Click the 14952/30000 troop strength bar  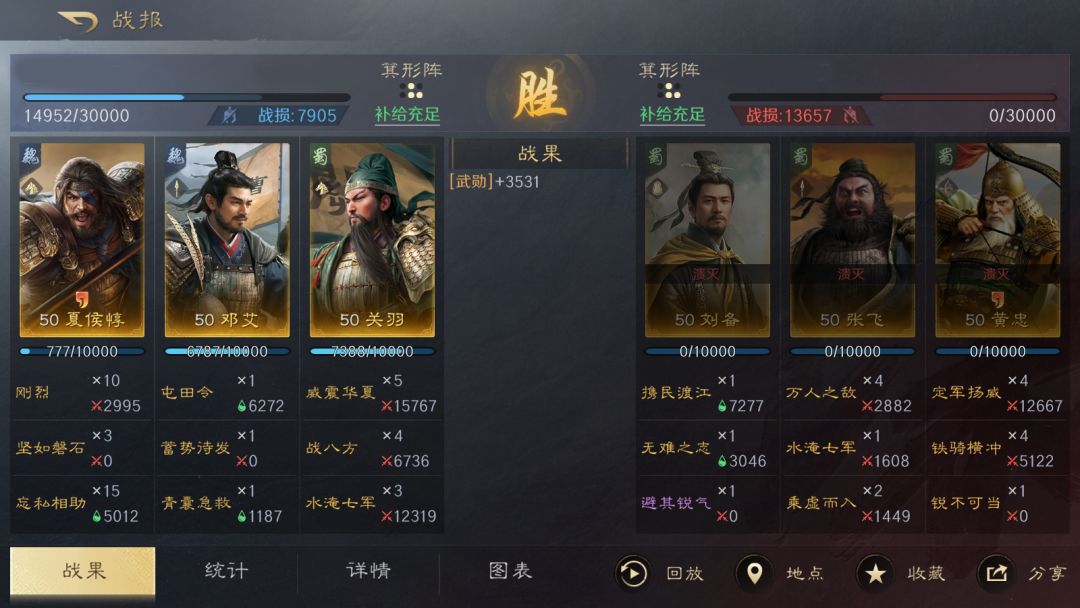pyautogui.click(x=186, y=98)
